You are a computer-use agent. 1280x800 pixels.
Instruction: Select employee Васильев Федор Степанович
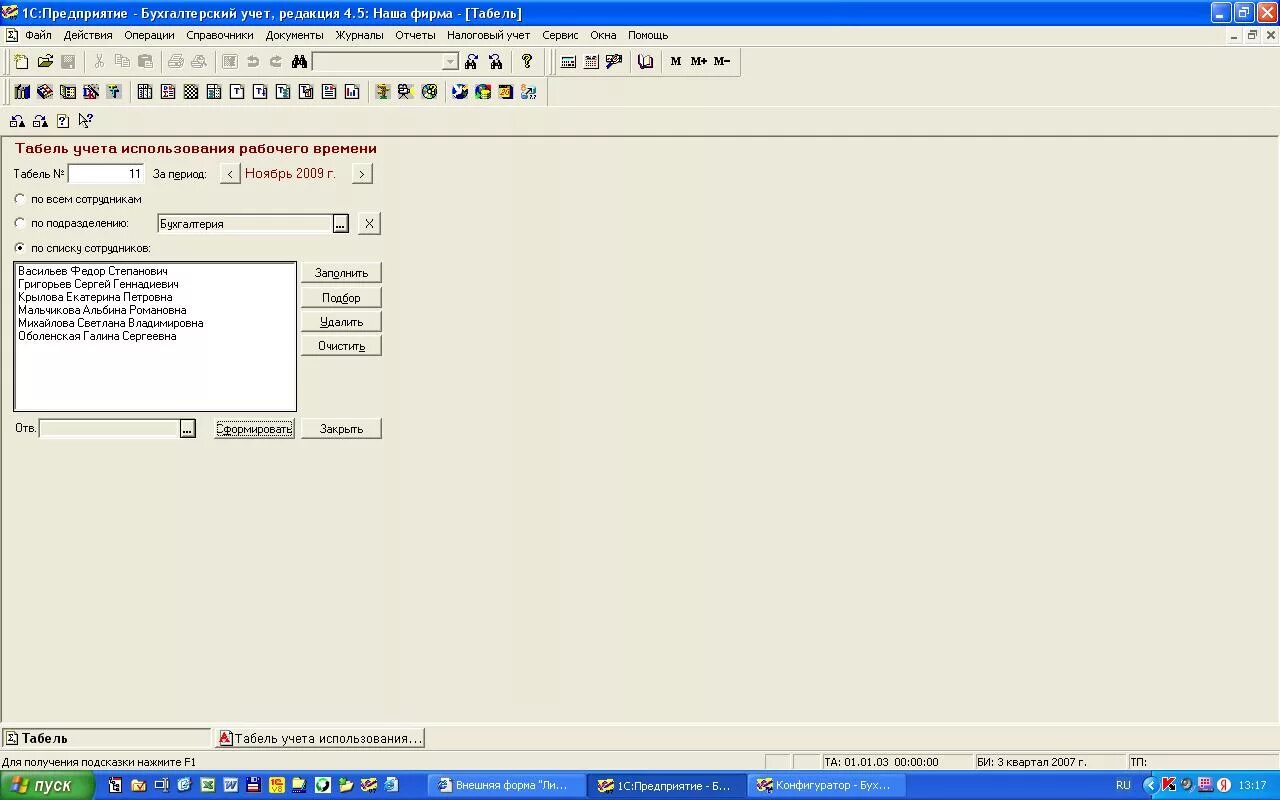pos(93,271)
